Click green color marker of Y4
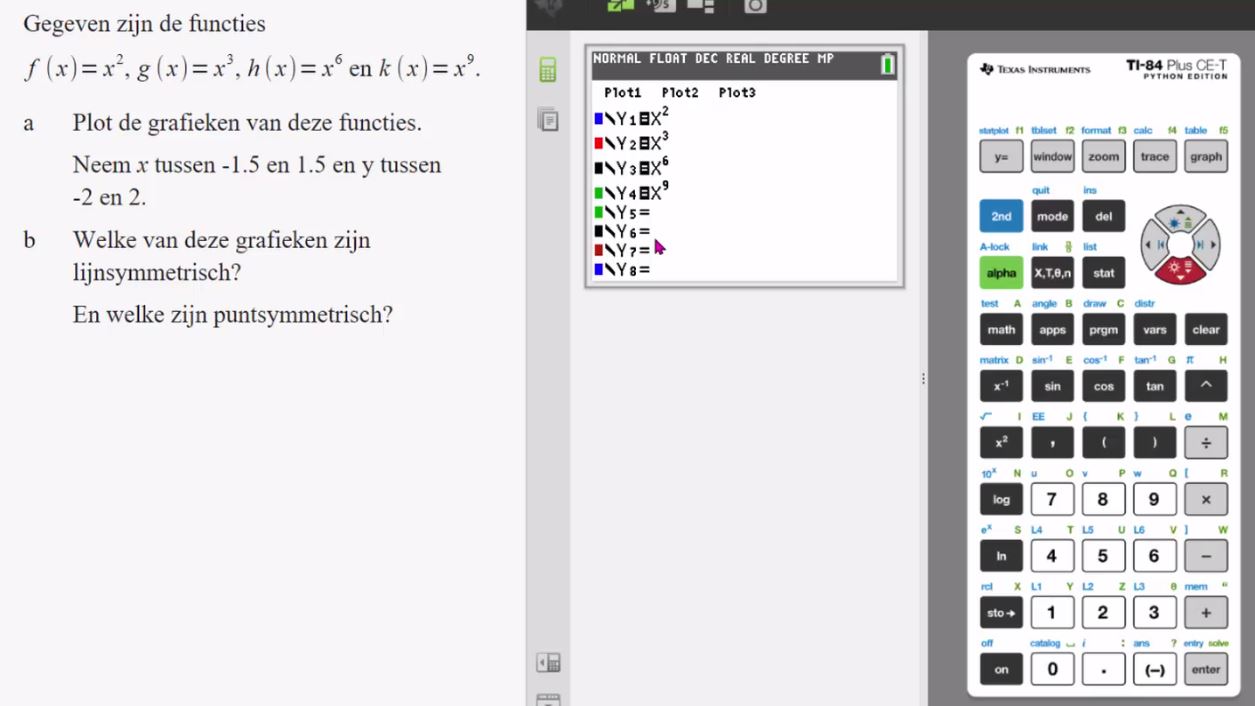The width and height of the screenshot is (1255, 706). pos(598,193)
